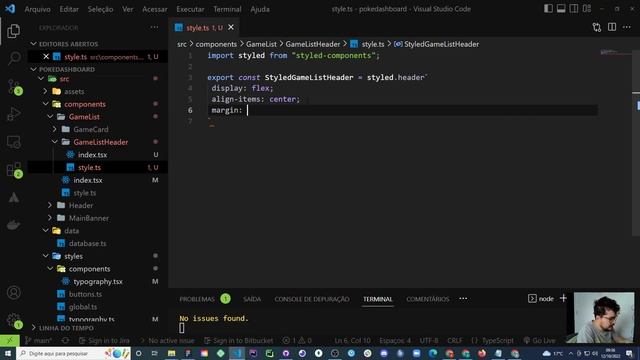This screenshot has height=360, width=640.
Task: Collapse the GameList folder
Action: pyautogui.click(x=50, y=117)
